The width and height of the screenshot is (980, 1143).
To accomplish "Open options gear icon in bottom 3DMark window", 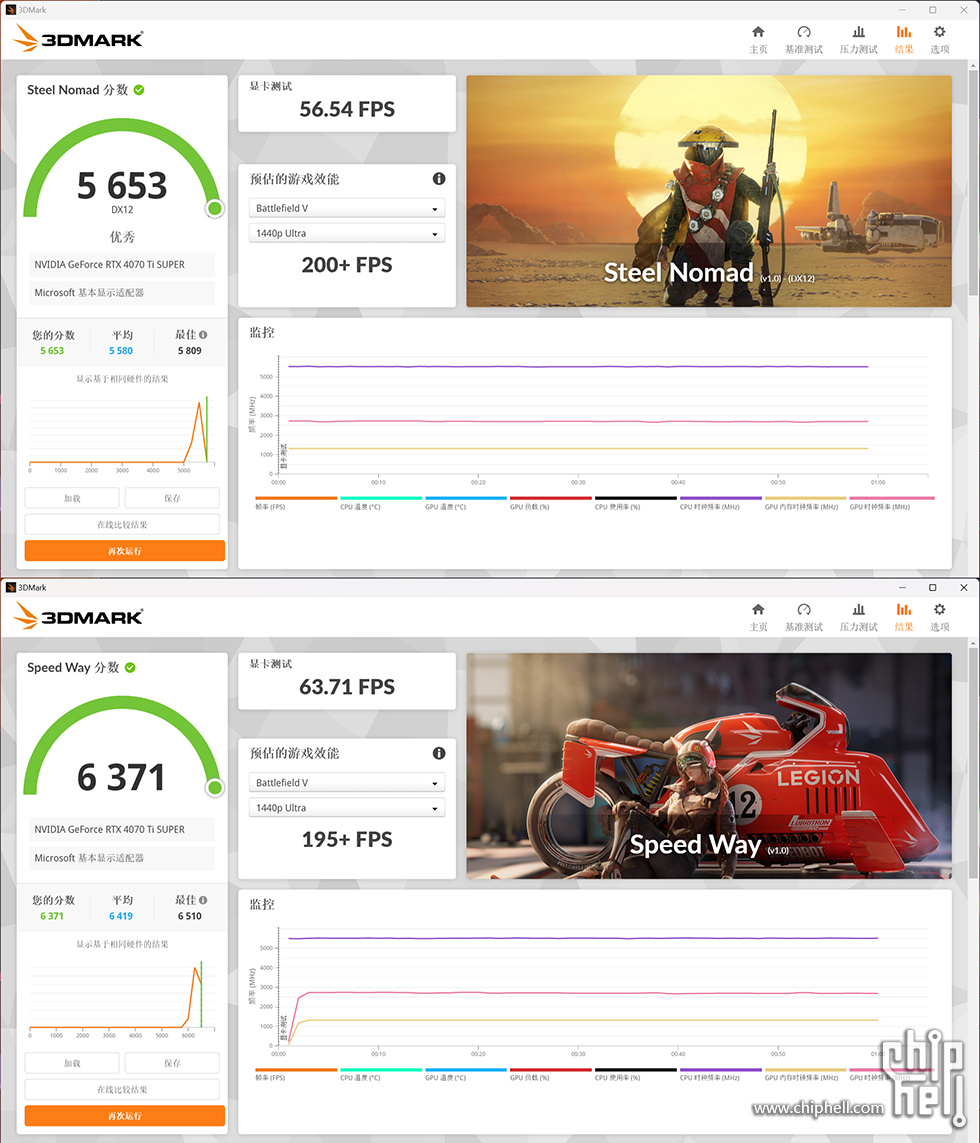I will [939, 609].
